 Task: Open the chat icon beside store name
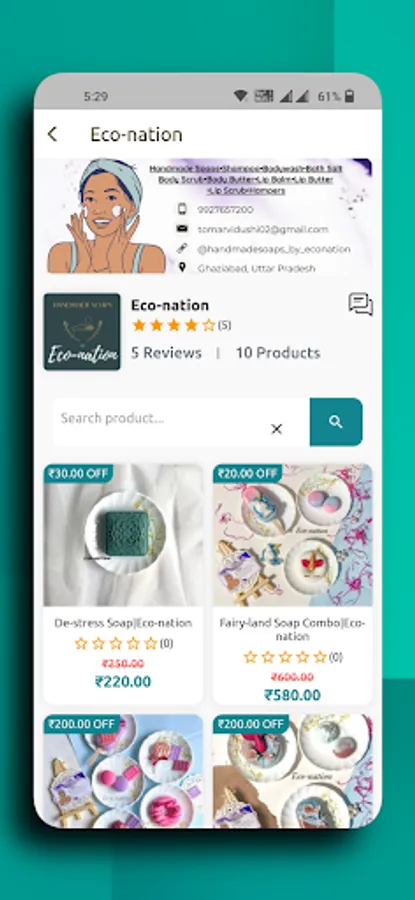click(361, 304)
